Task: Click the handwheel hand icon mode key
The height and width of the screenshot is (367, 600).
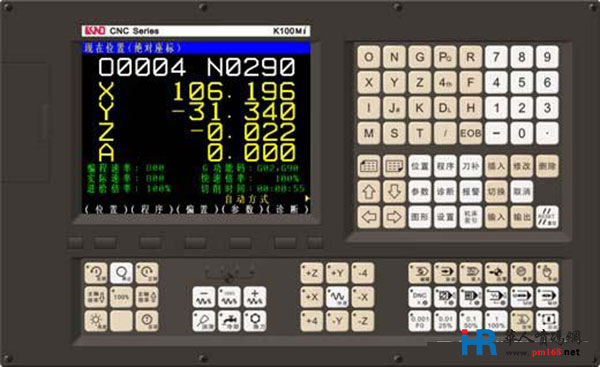Action: 547,272
